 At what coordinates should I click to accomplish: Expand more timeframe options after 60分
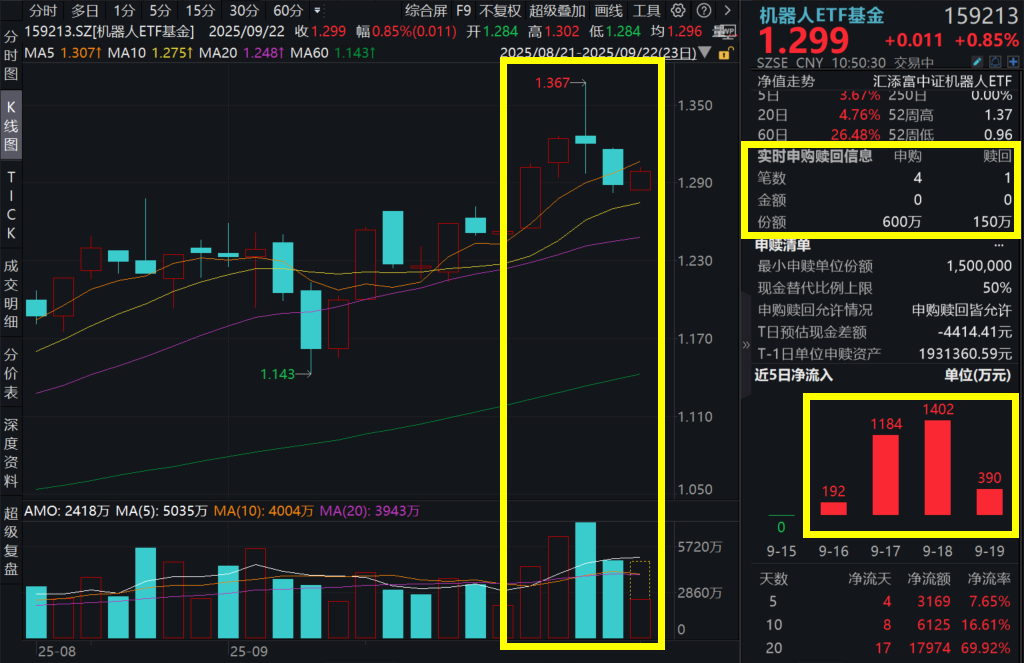316,11
